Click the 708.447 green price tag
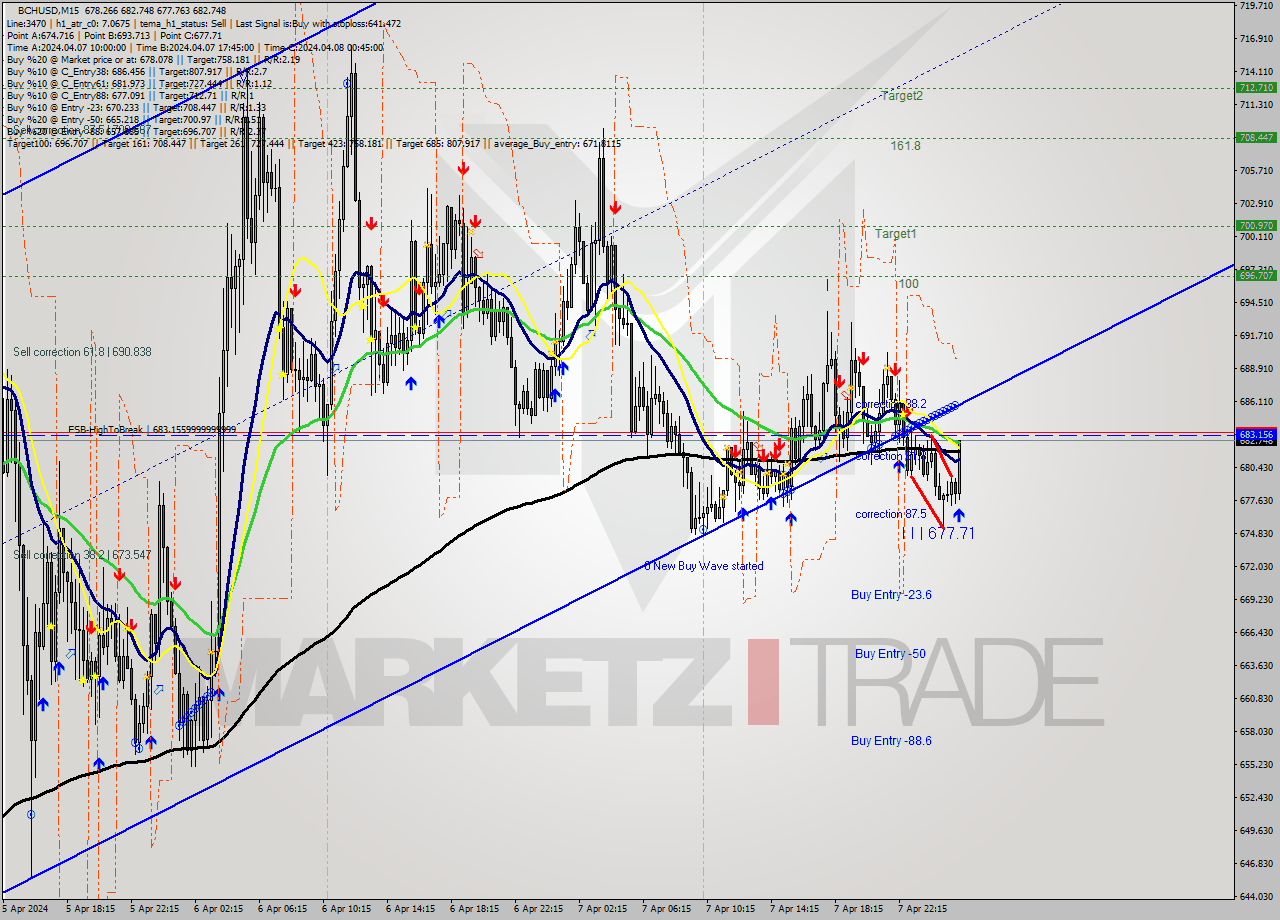 tap(1256, 137)
